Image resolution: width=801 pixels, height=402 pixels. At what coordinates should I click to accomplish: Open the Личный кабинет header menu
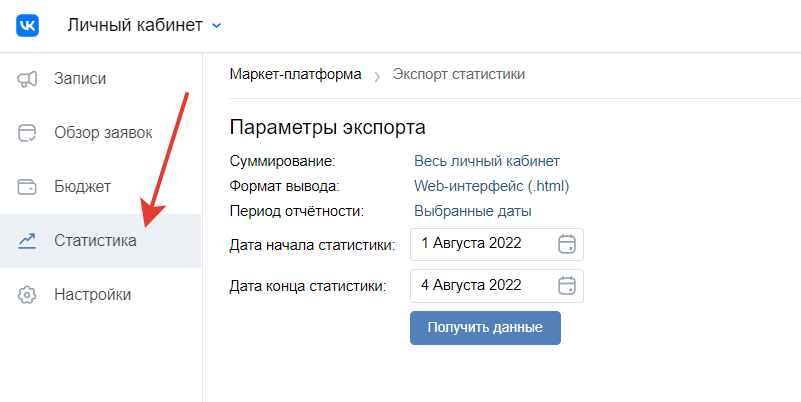coord(134,25)
